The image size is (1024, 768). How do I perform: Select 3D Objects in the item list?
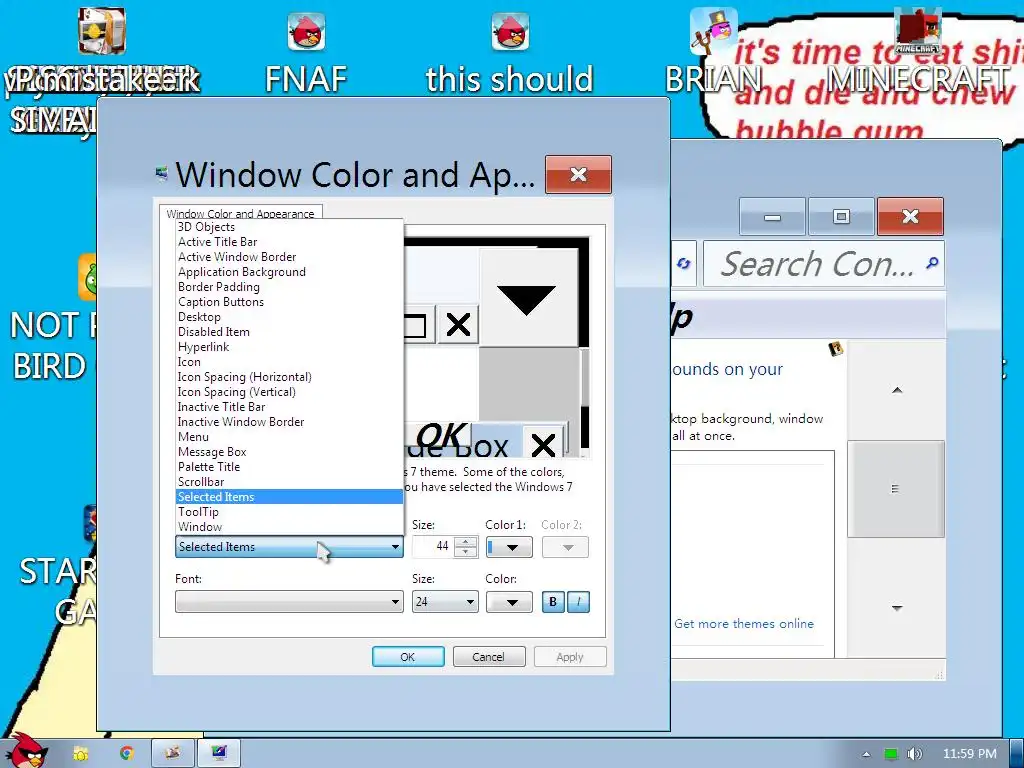point(289,227)
